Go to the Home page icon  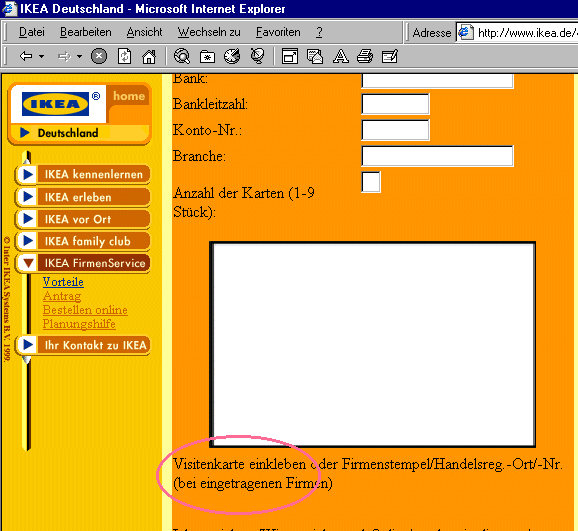[x=149, y=56]
